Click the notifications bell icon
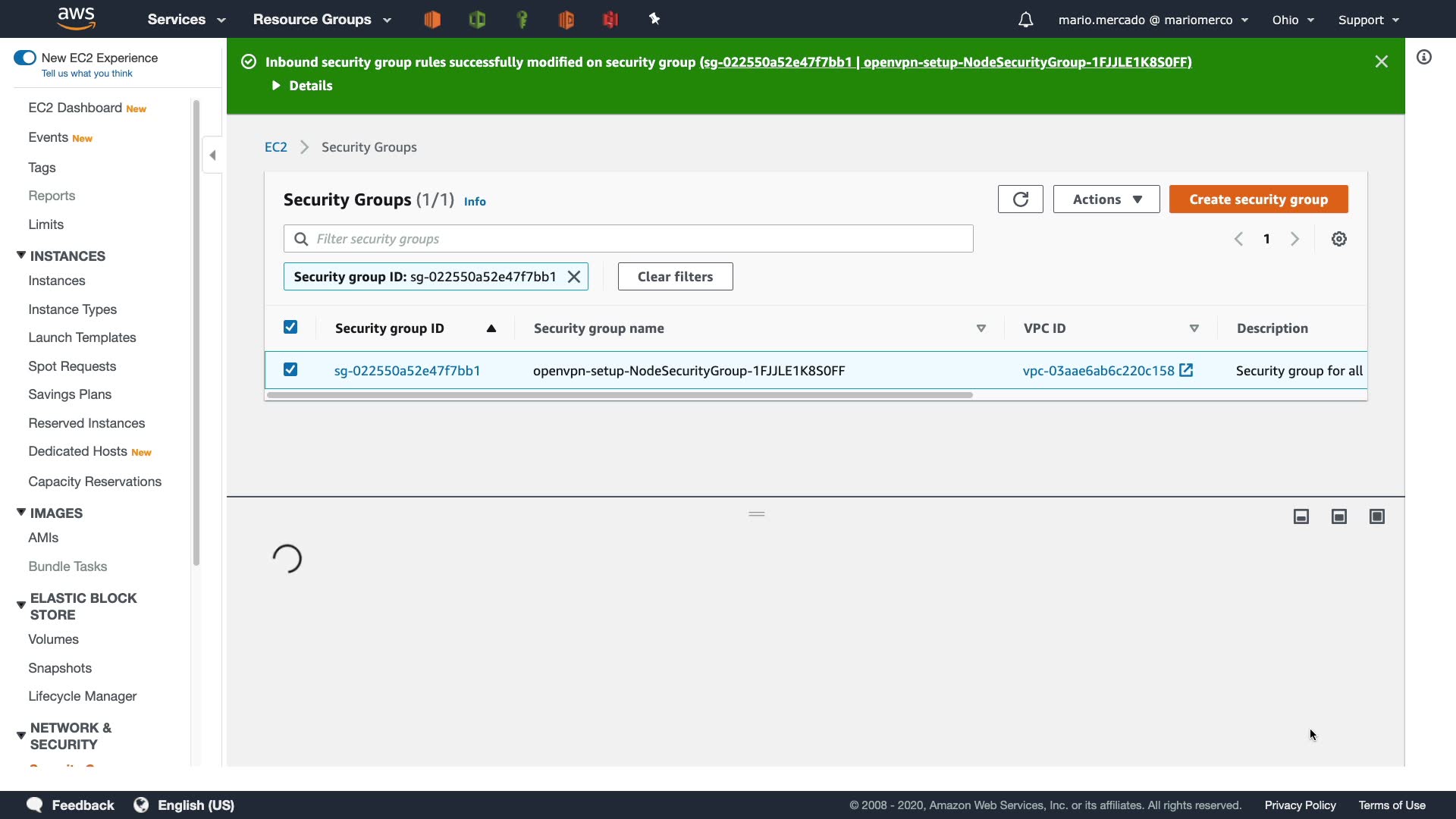Screen dimensions: 1456x819 coord(1025,20)
